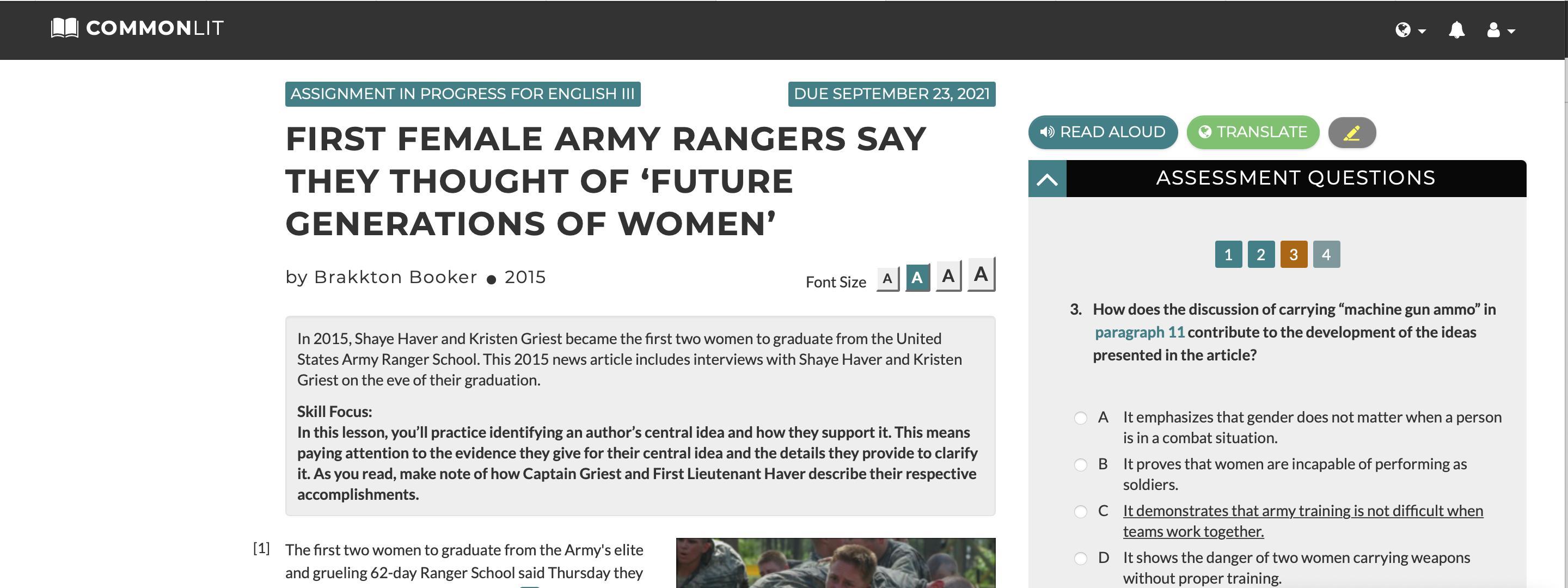The image size is (1568, 588).
Task: Select the smallest font size A
Action: click(887, 279)
